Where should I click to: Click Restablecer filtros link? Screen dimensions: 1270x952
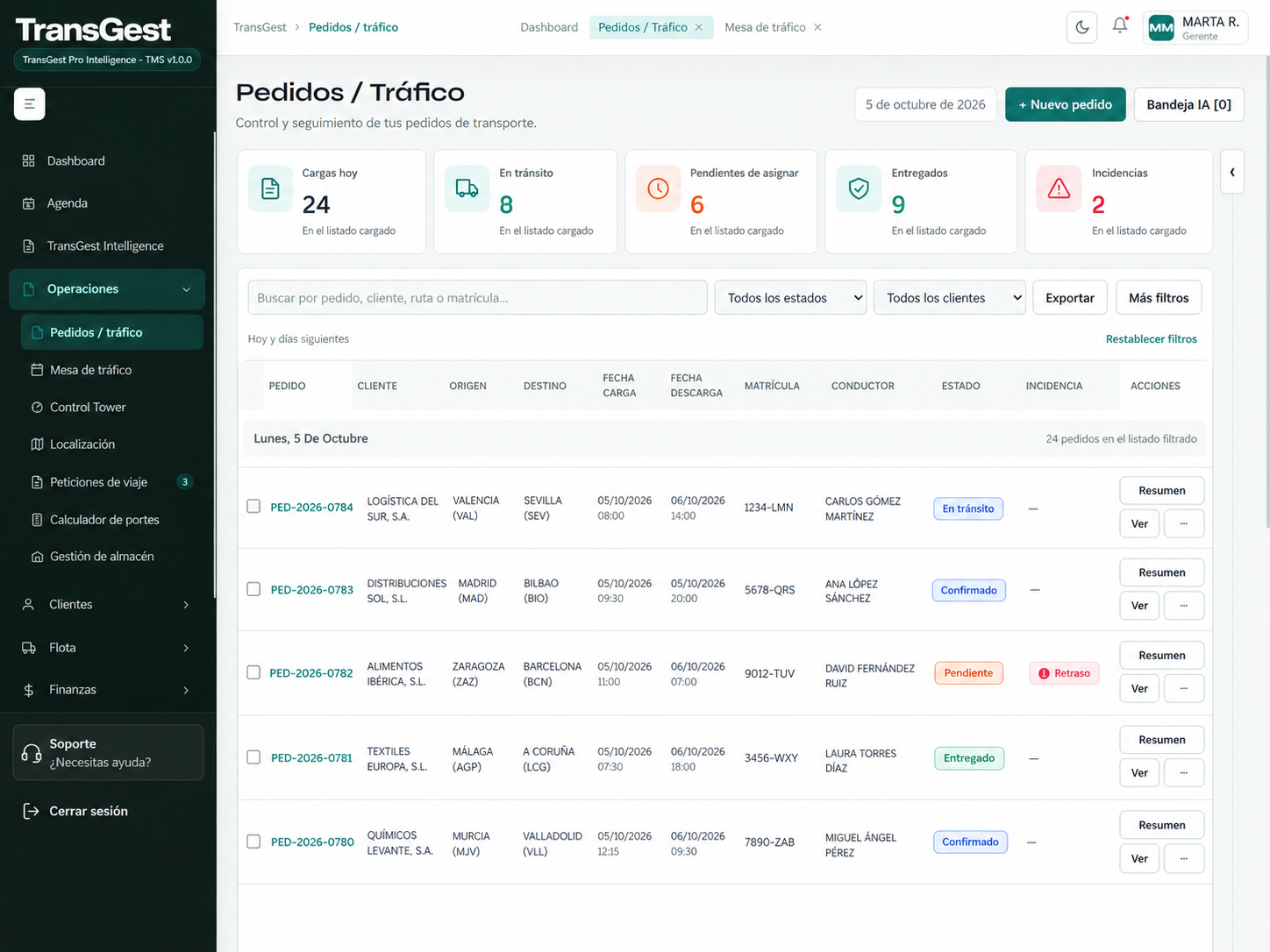point(1151,339)
